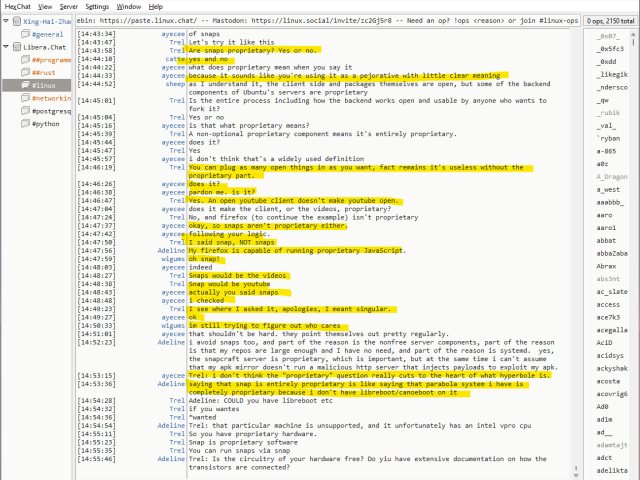Select the #linux channel in tree
This screenshot has height=480, width=640.
pyautogui.click(x=44, y=86)
